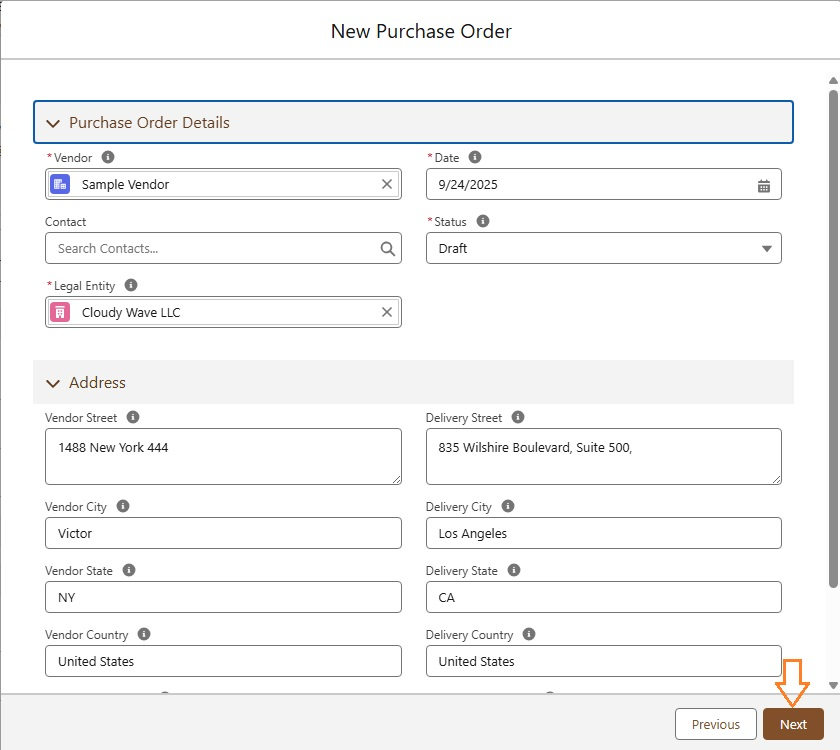The width and height of the screenshot is (840, 750).
Task: Open the Status dropdown showing Draft
Action: 603,248
